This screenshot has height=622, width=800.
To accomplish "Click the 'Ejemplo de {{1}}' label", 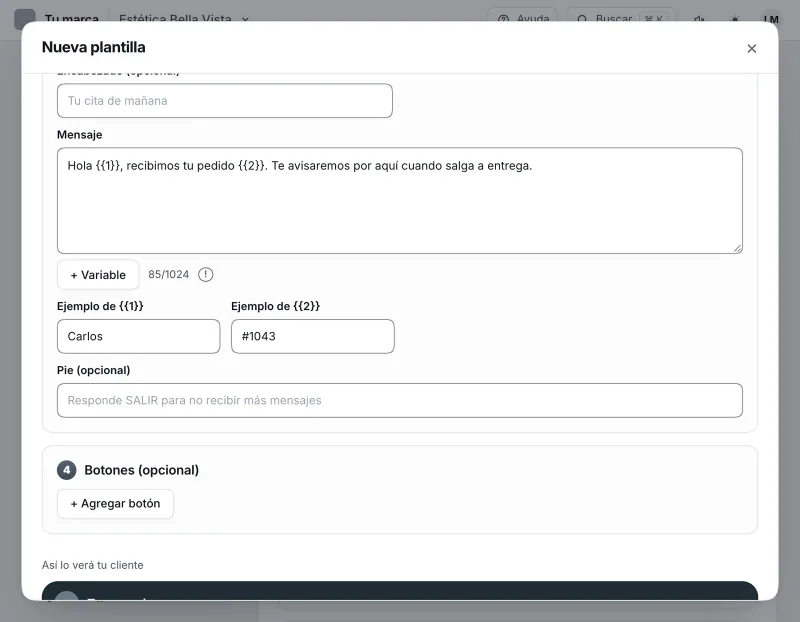I will (x=100, y=306).
